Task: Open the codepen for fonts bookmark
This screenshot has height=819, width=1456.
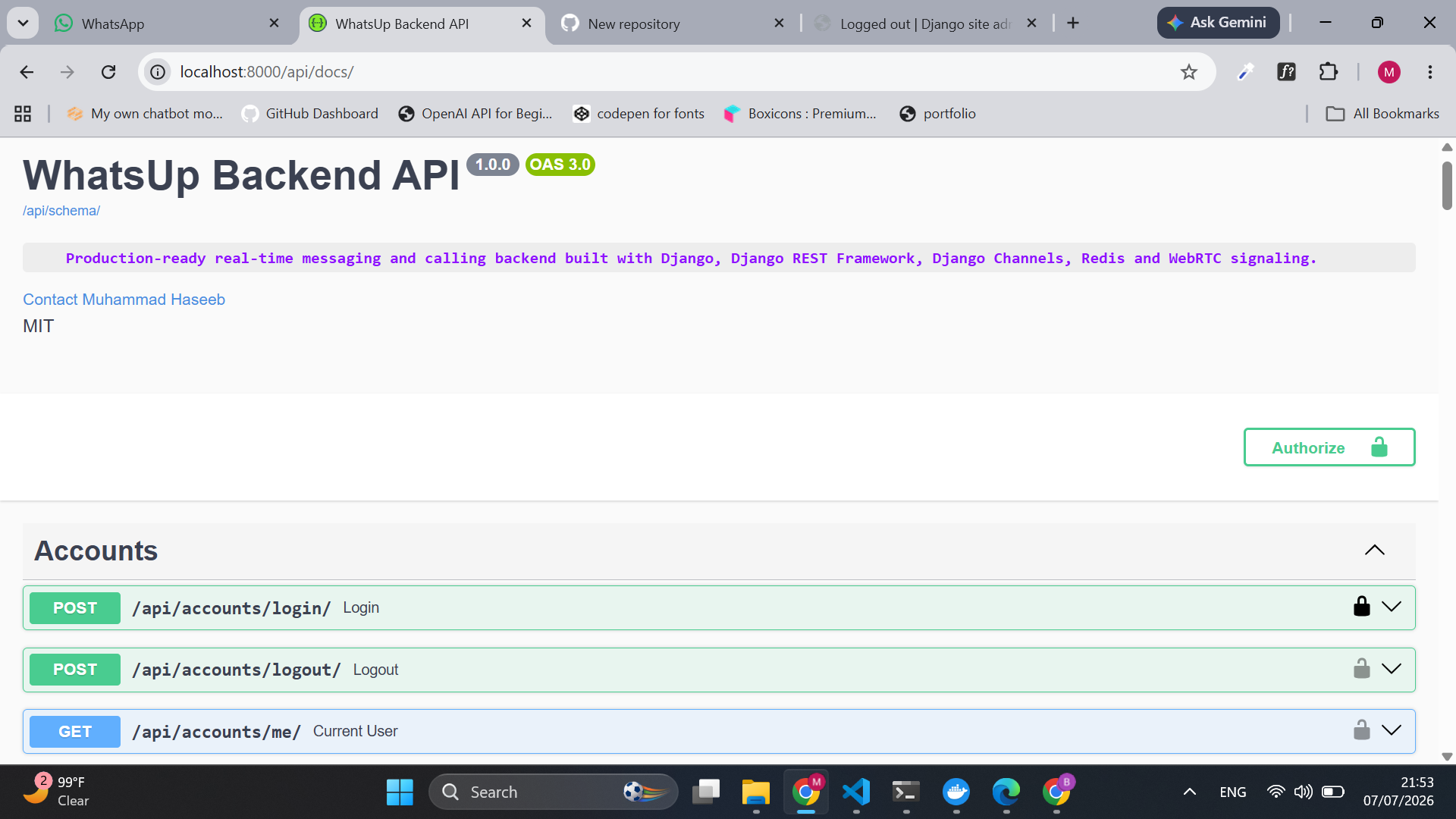Action: [x=639, y=114]
